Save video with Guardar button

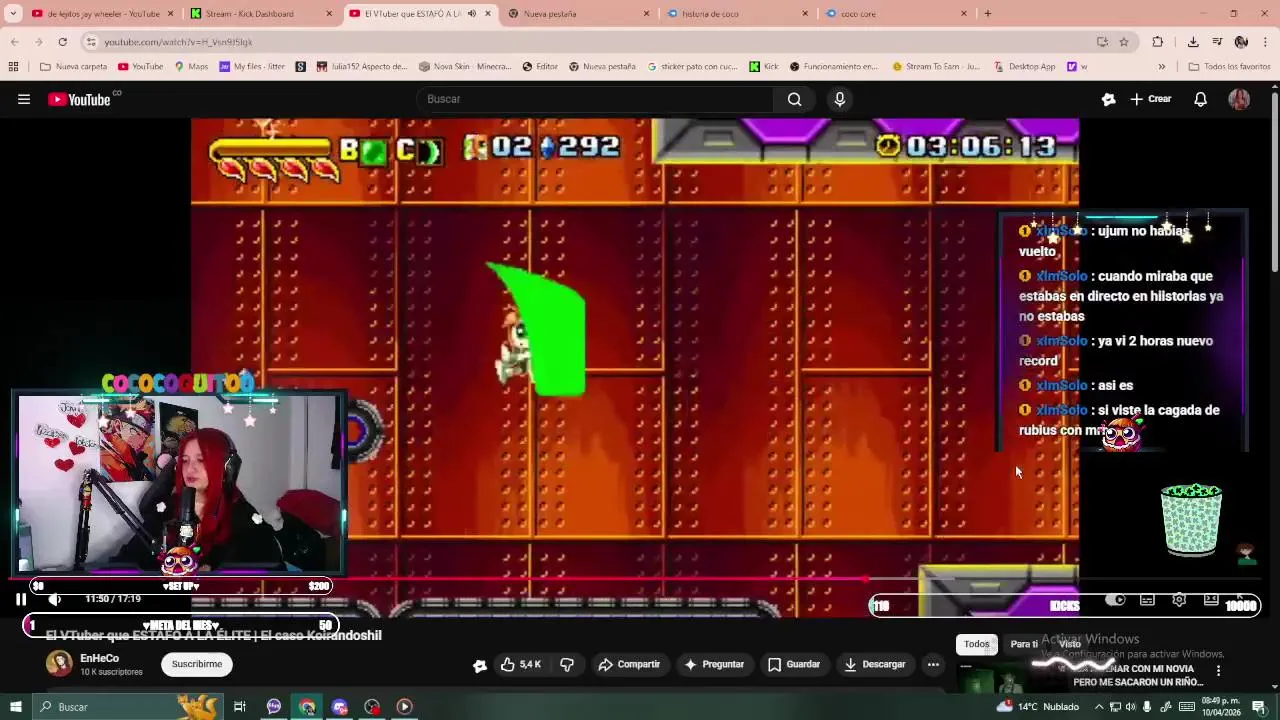tap(794, 664)
